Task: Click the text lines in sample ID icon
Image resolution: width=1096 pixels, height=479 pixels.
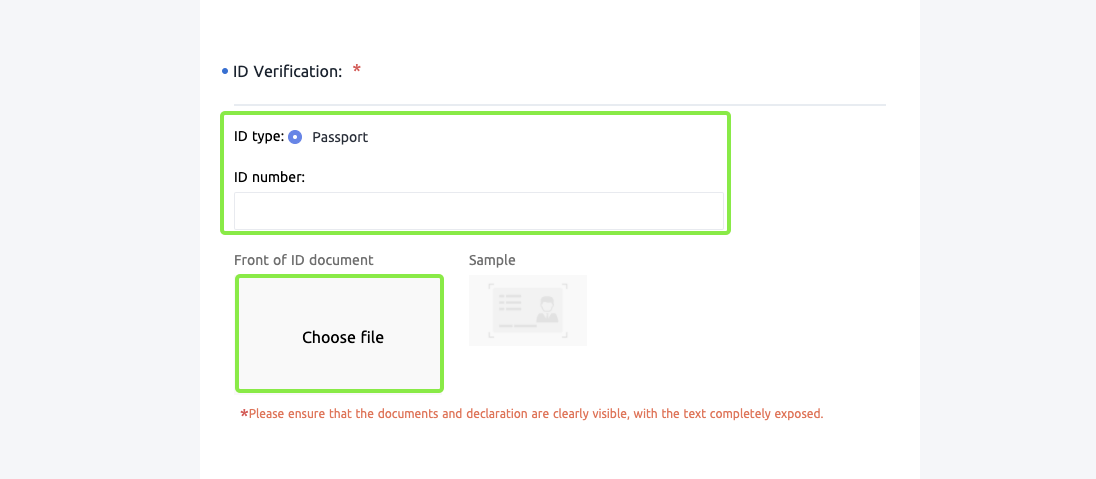Action: pos(511,302)
